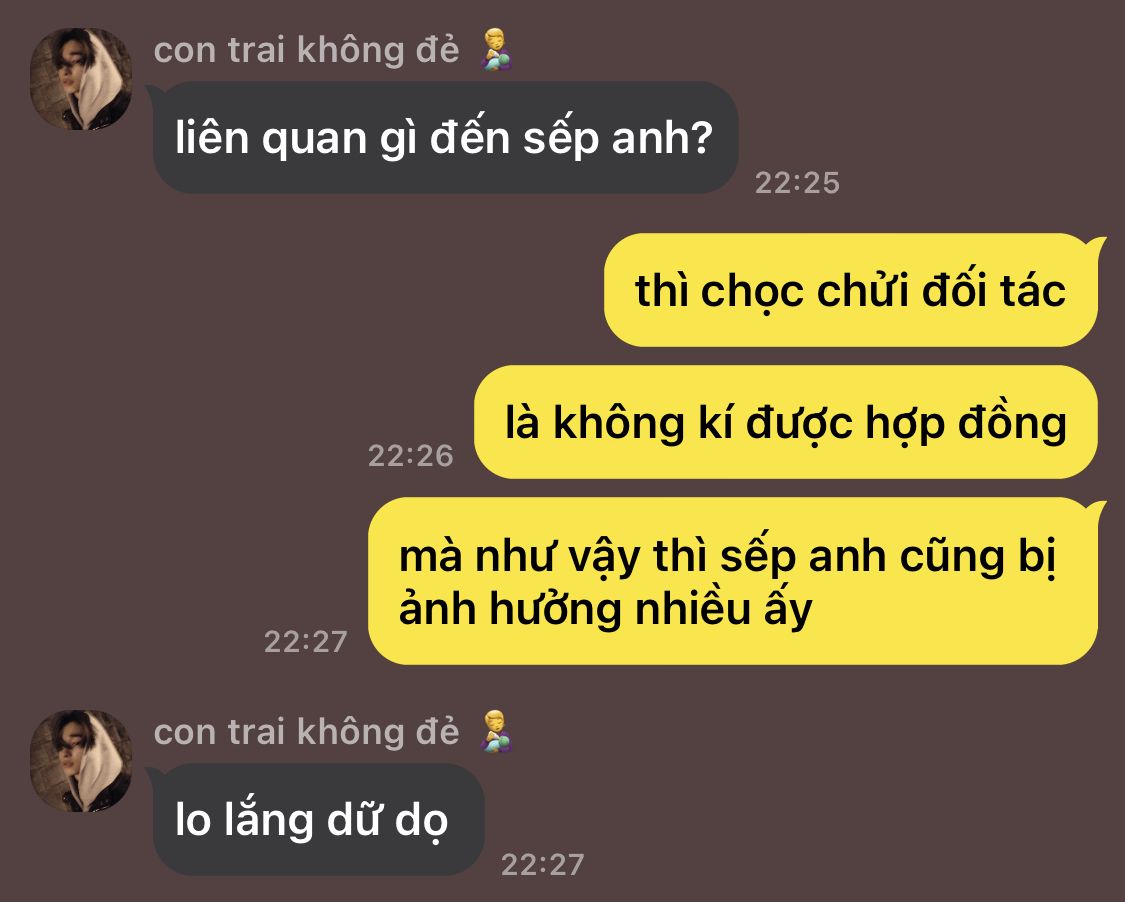Tap the 'lo lắng dữ dọ' bubble
This screenshot has height=902, width=1125.
tap(318, 819)
